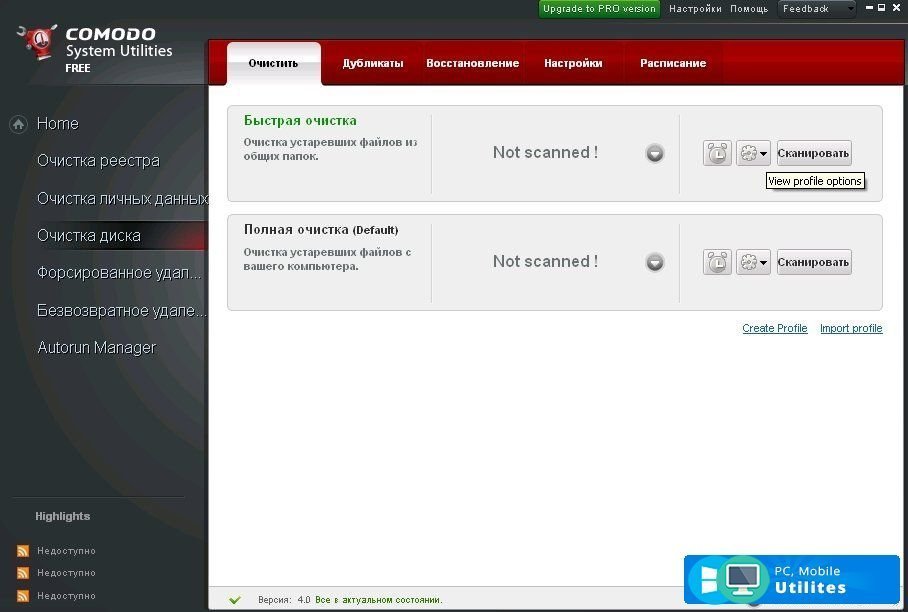Click the third Недоступно highlight text
Image resolution: width=908 pixels, height=612 pixels.
click(x=66, y=596)
